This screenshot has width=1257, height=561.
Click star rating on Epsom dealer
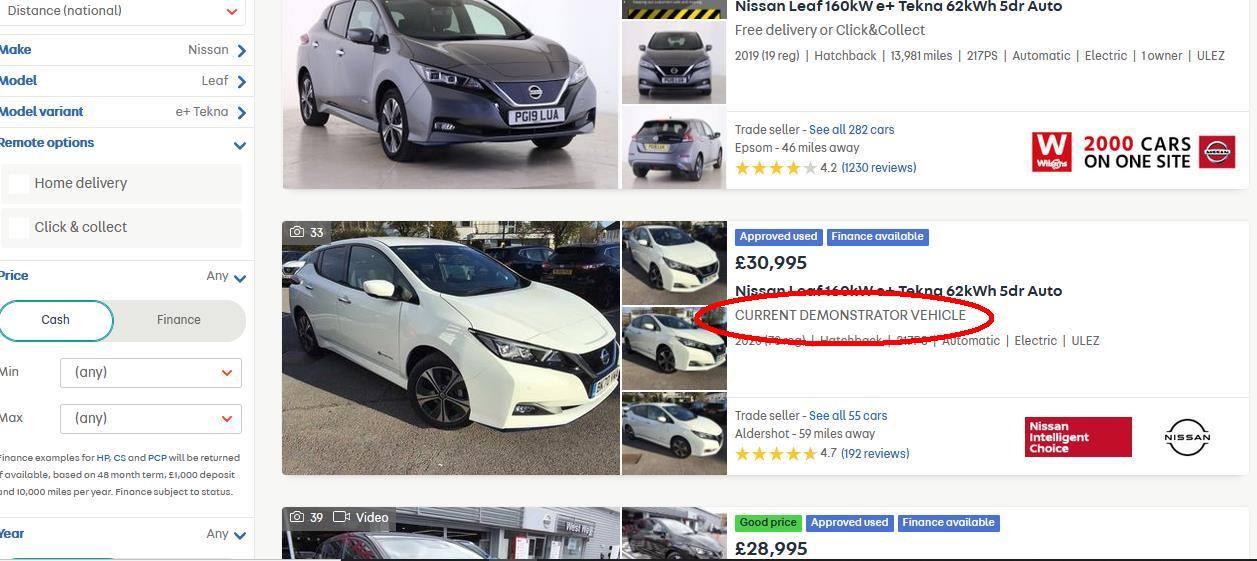point(775,168)
